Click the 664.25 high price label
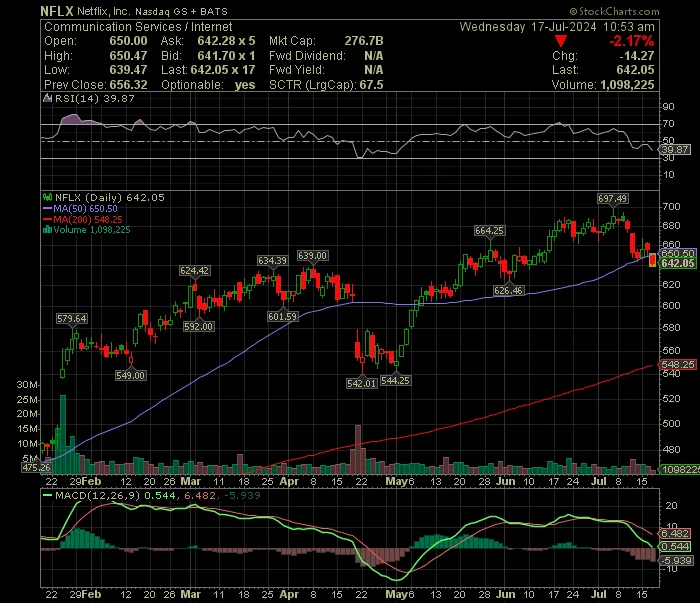 (x=489, y=230)
